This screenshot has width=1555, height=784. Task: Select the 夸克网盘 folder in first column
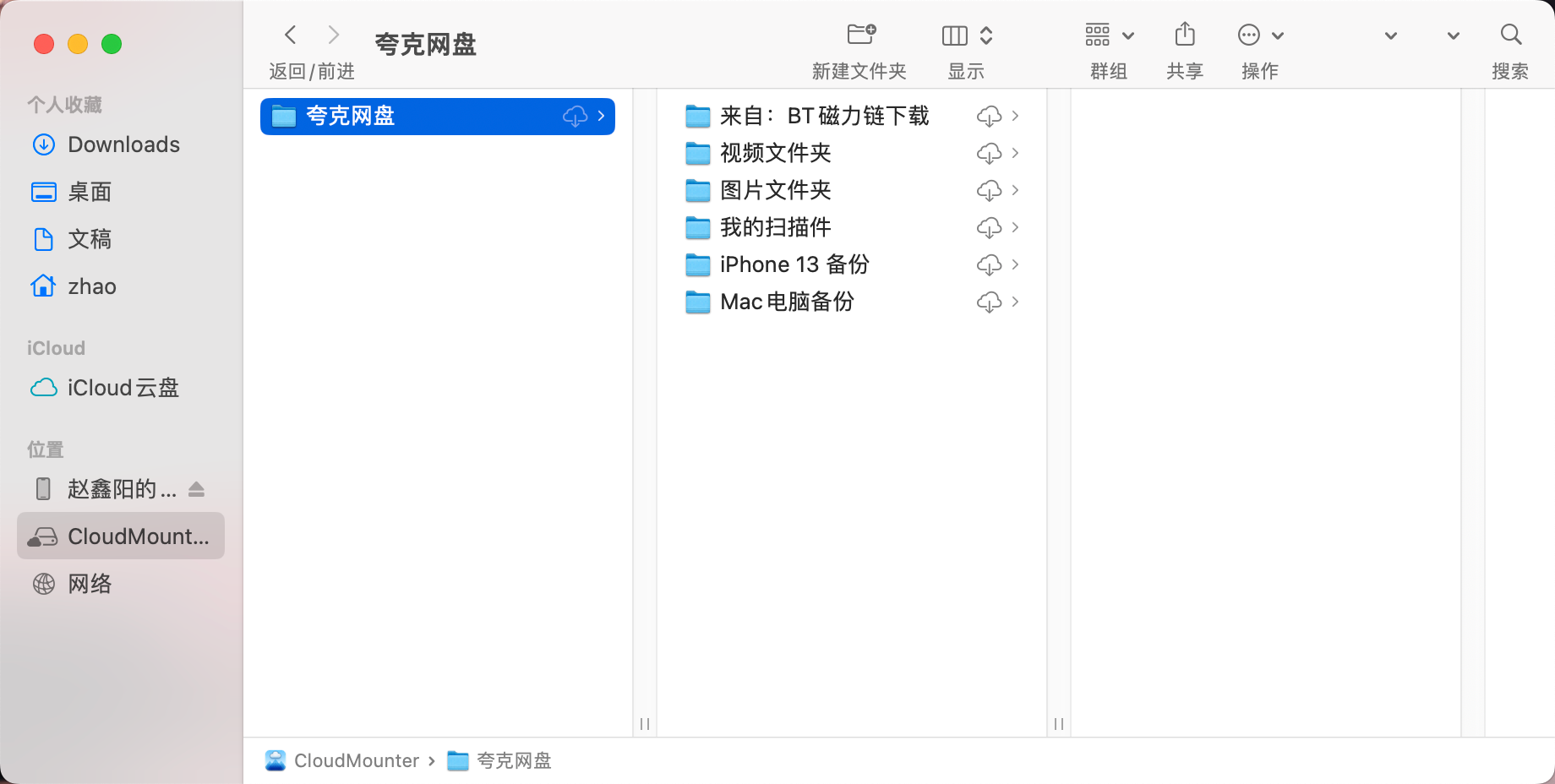click(438, 117)
